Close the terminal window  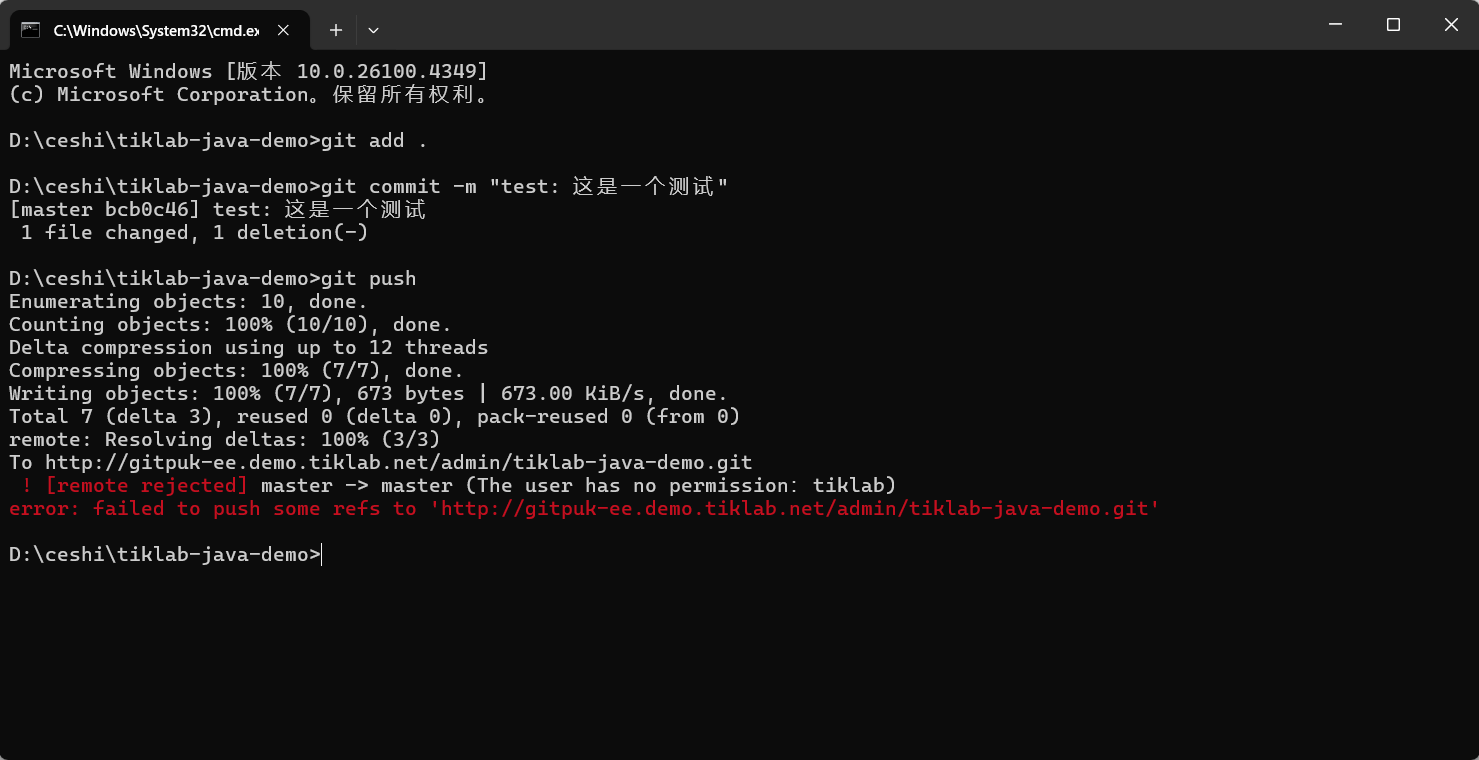pos(1451,25)
